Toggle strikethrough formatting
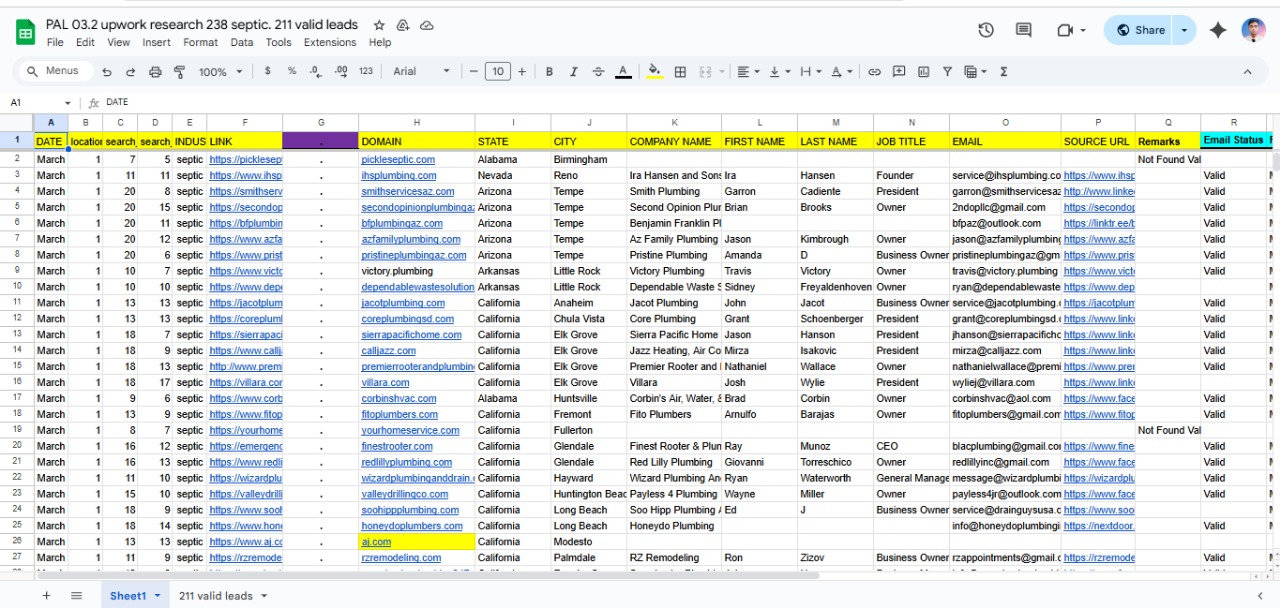The width and height of the screenshot is (1280, 608). pos(598,71)
